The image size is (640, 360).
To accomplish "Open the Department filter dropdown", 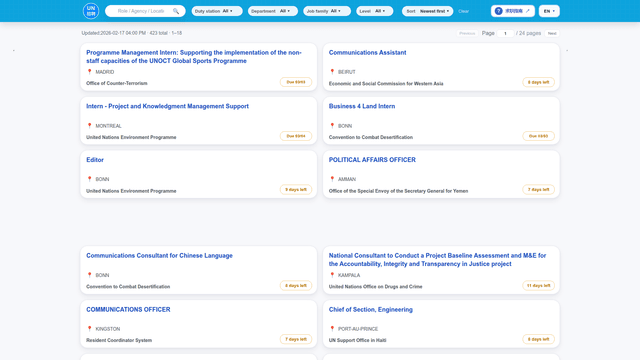I will pyautogui.click(x=273, y=11).
